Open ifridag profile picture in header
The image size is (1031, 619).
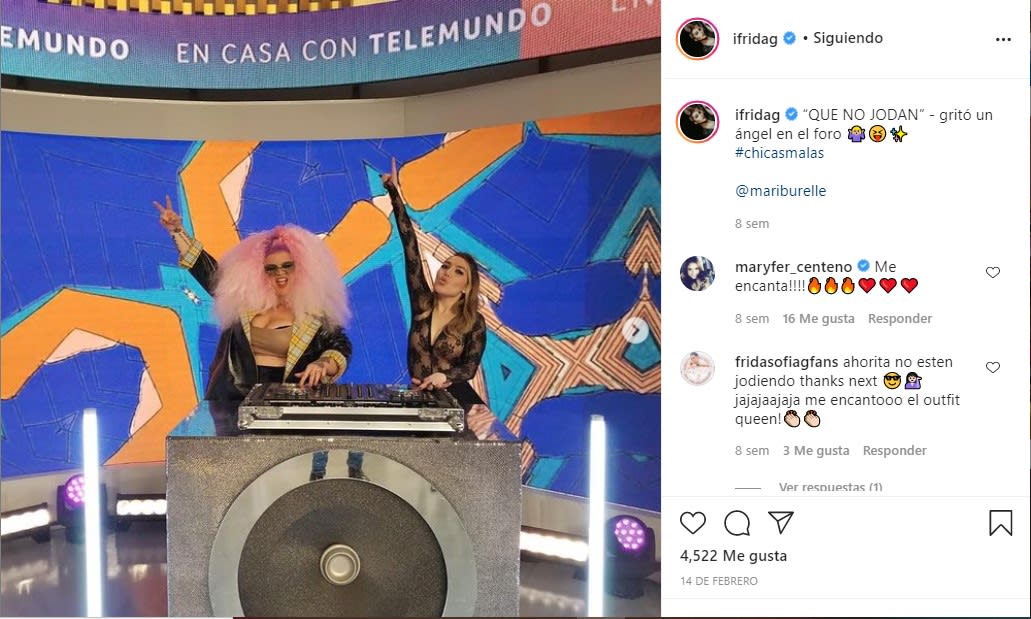point(697,39)
